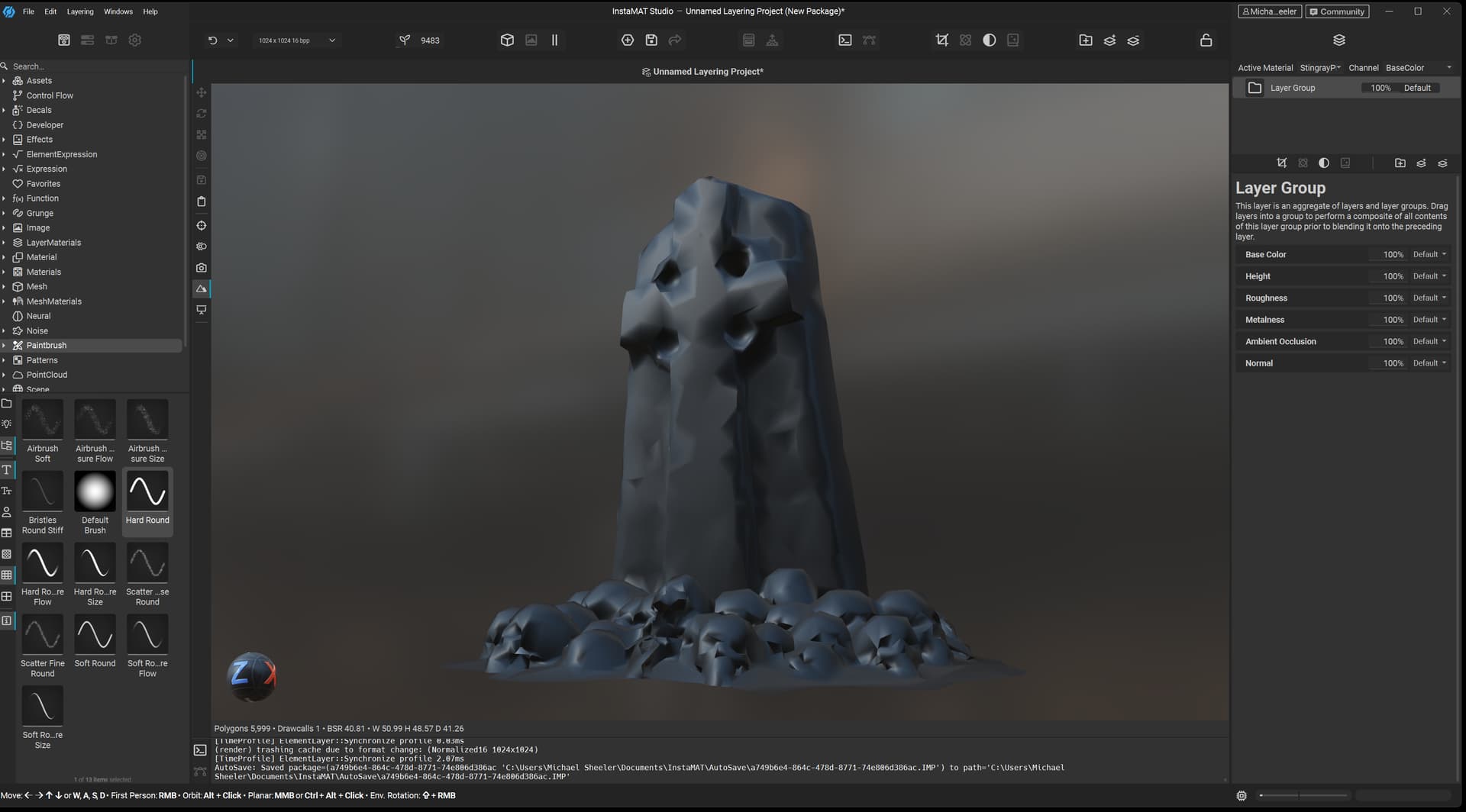Click the add folder icon in top toolbar

pos(1085,40)
